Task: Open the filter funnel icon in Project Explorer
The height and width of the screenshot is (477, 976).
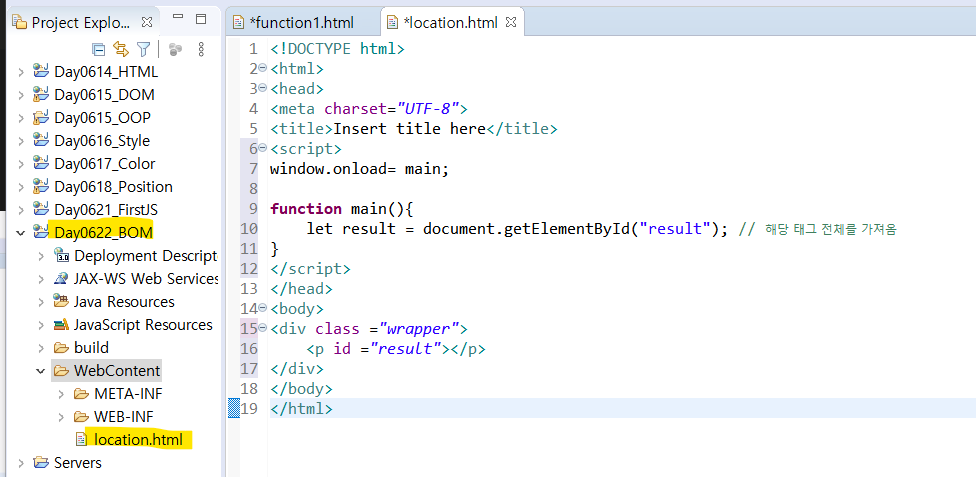Action: [144, 49]
